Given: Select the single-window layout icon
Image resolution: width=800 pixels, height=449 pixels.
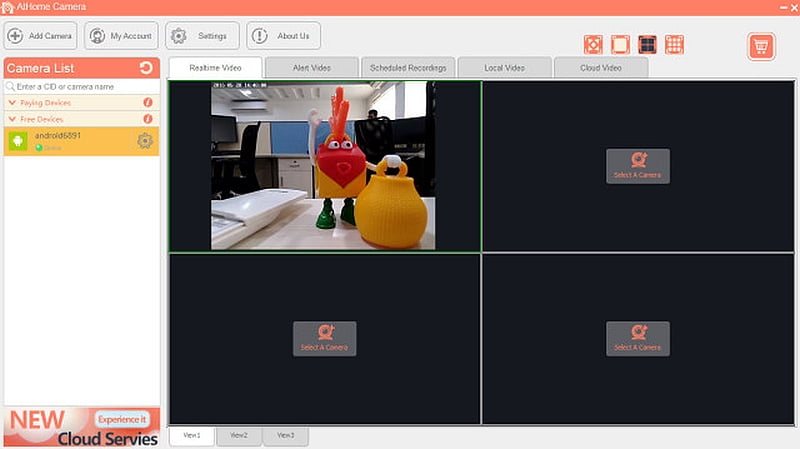Looking at the screenshot, I should click(x=620, y=45).
